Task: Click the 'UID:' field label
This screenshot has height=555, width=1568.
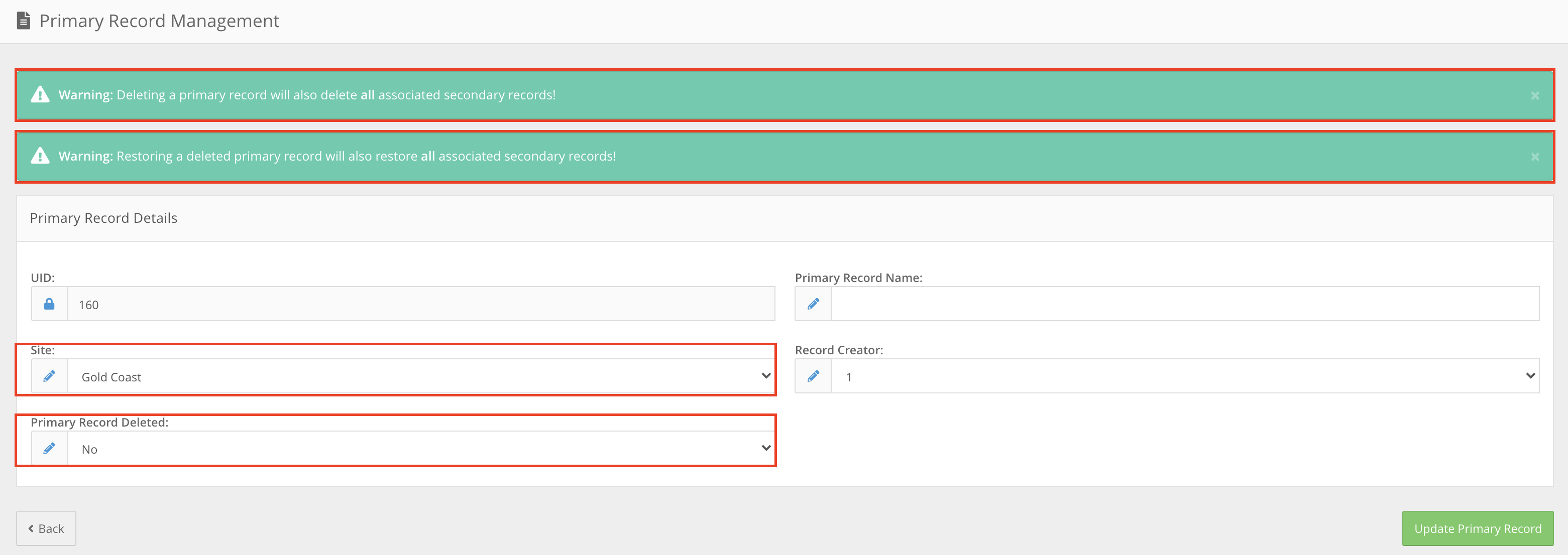Action: pos(43,278)
